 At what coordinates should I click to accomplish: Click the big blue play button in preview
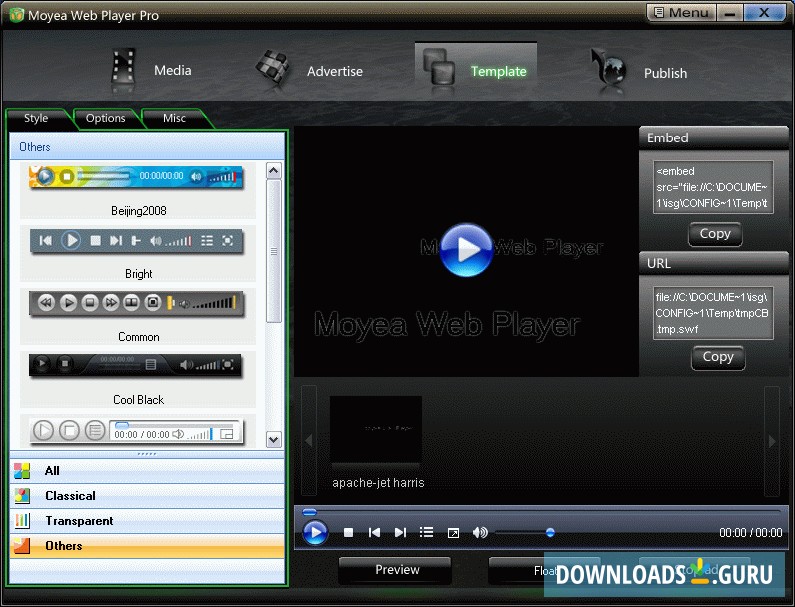tap(466, 249)
